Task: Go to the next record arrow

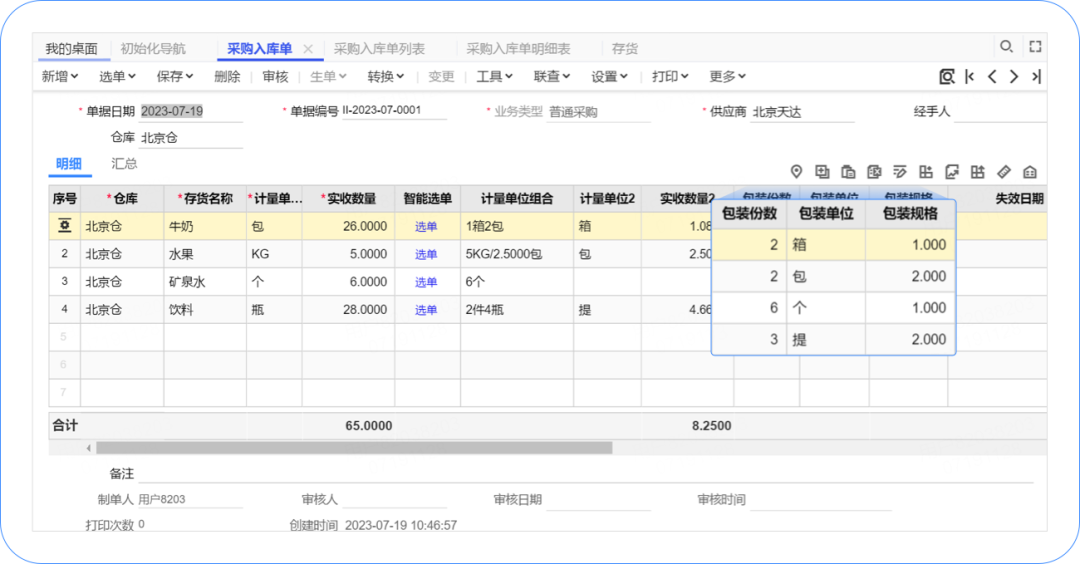Action: click(x=1014, y=77)
